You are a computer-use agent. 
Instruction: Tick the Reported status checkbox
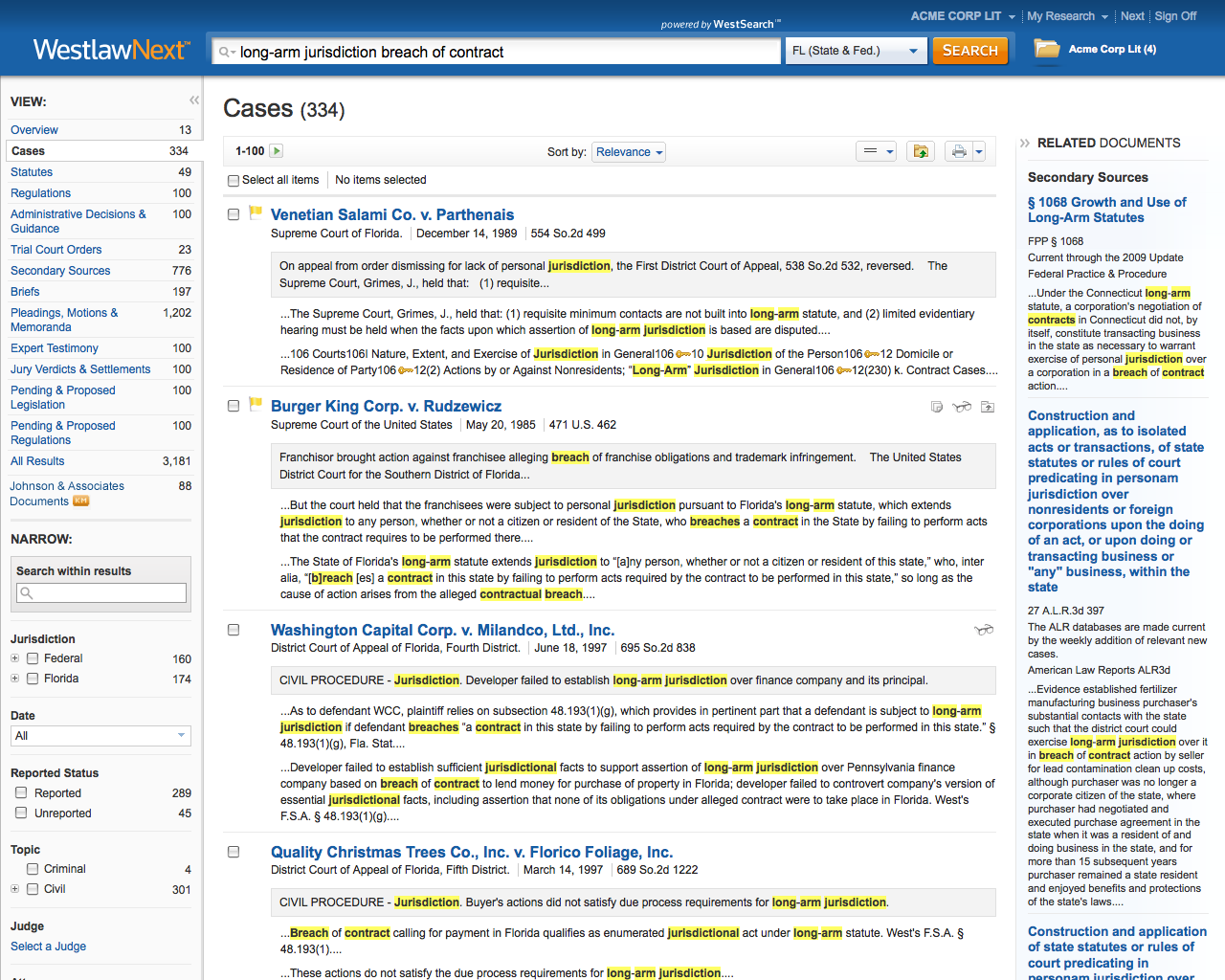click(21, 792)
